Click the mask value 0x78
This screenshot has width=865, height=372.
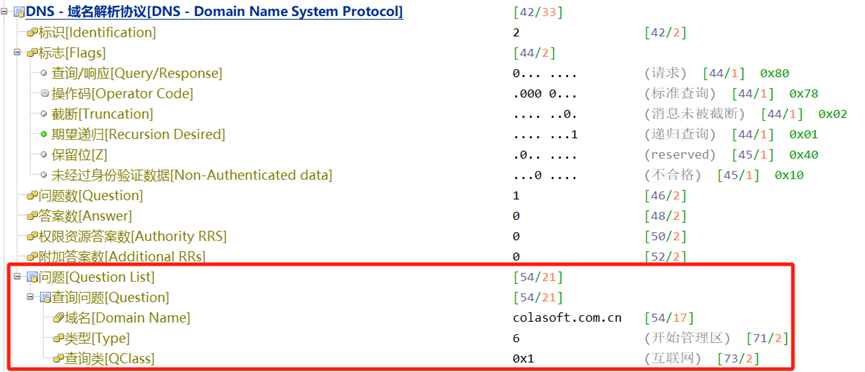coord(804,94)
